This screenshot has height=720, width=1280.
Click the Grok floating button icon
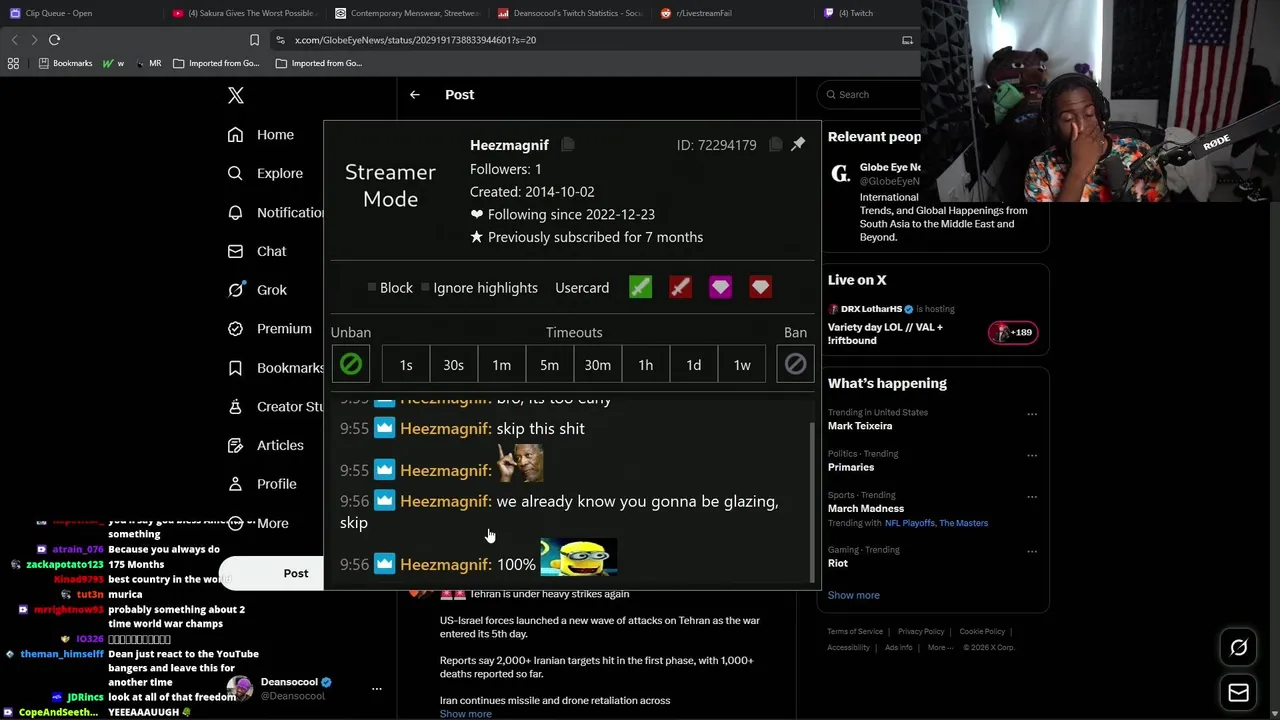(1238, 648)
